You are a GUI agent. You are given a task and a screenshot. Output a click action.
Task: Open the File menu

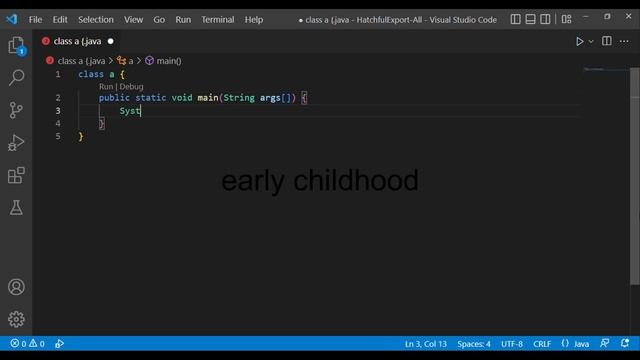[x=35, y=20]
